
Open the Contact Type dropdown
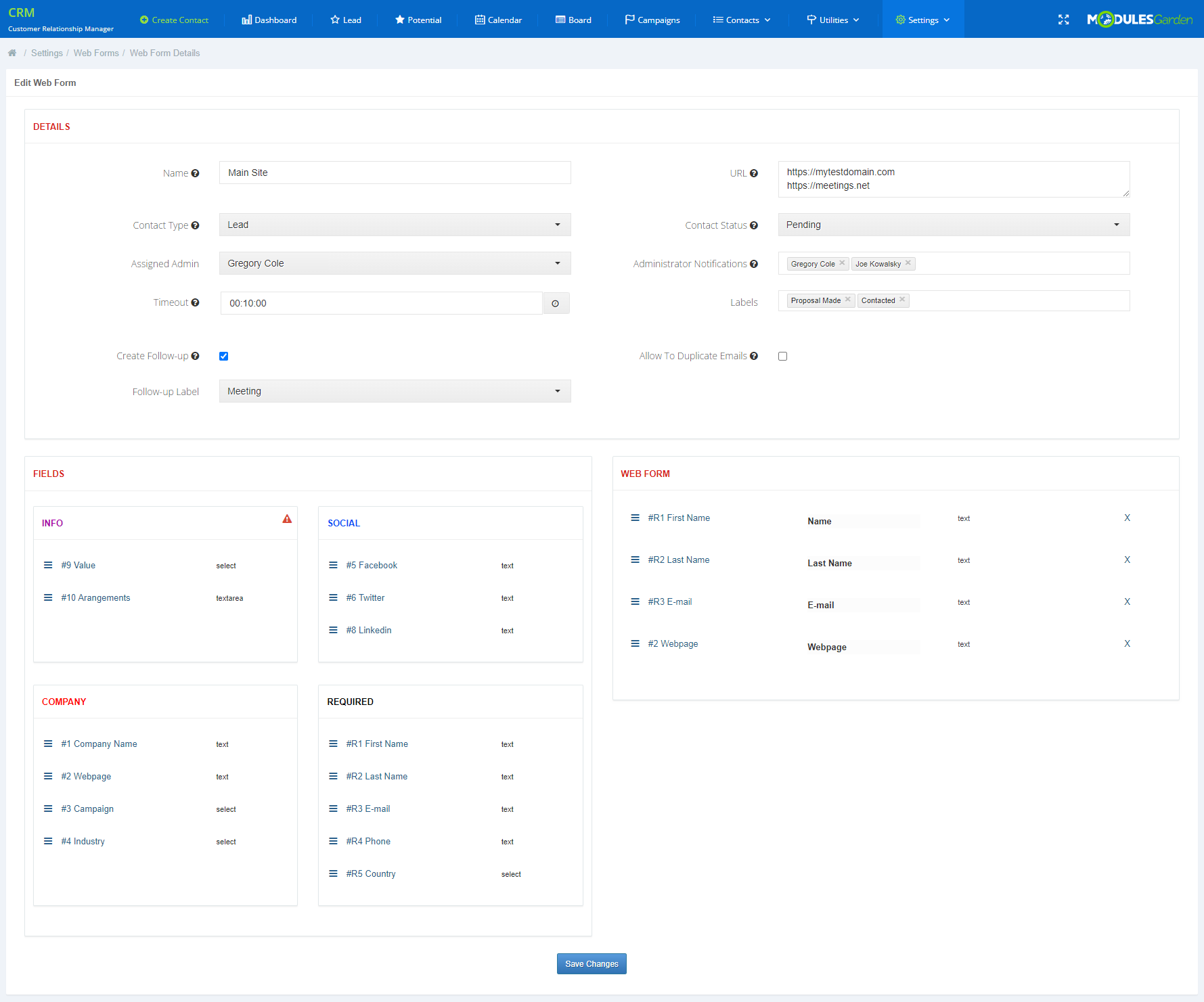pyautogui.click(x=395, y=225)
